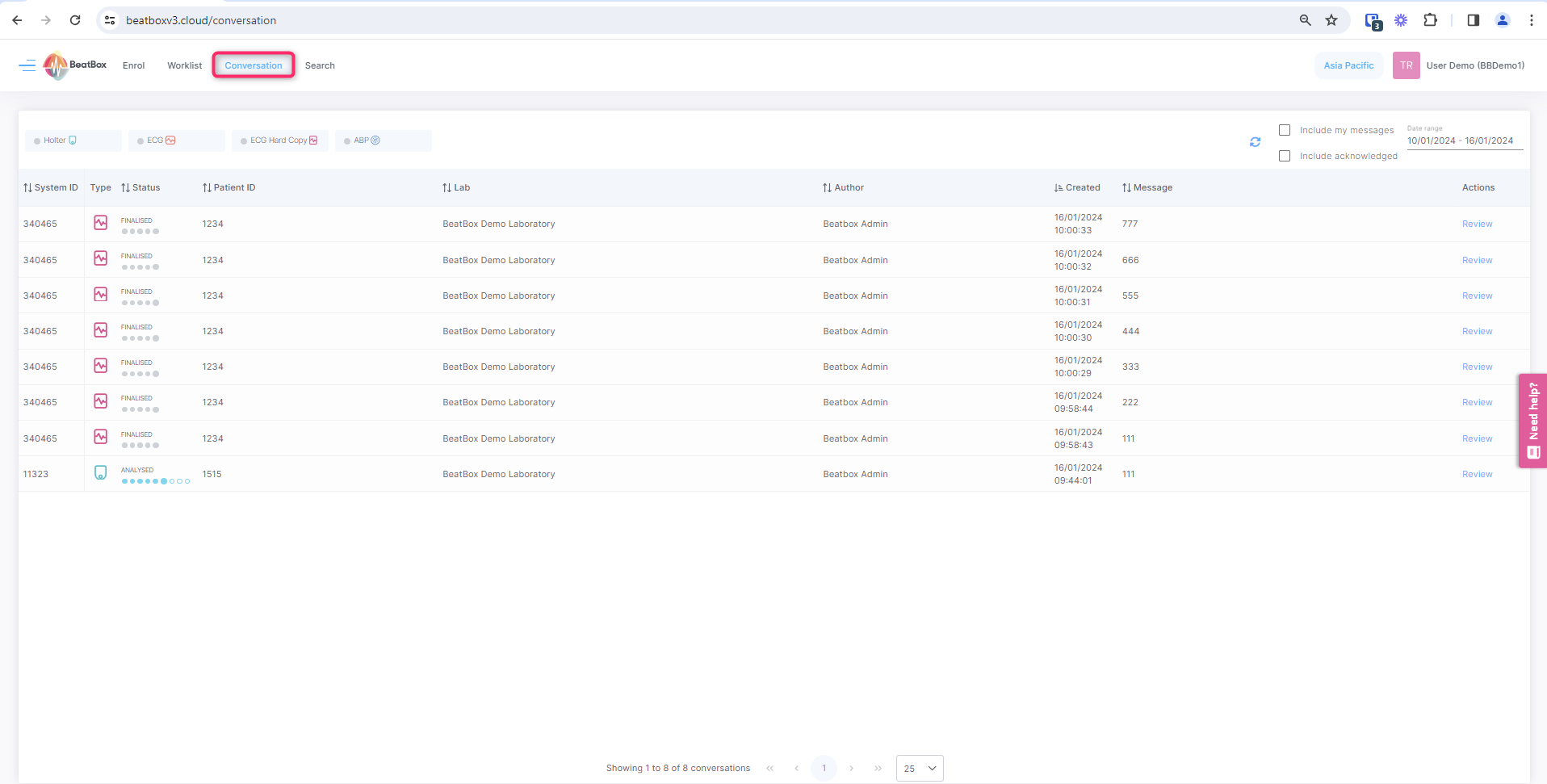
Task: Review the message 777 conversation
Action: point(1477,224)
